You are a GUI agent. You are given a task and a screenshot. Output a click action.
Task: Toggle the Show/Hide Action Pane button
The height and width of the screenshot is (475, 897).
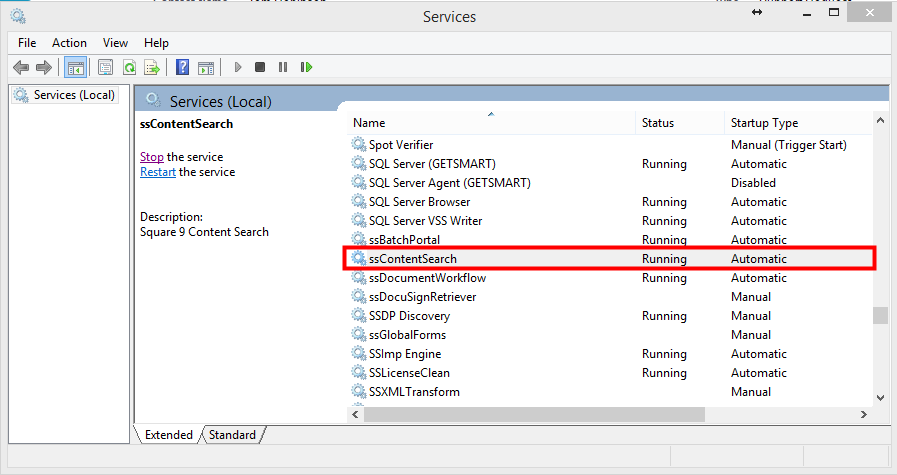(x=206, y=67)
